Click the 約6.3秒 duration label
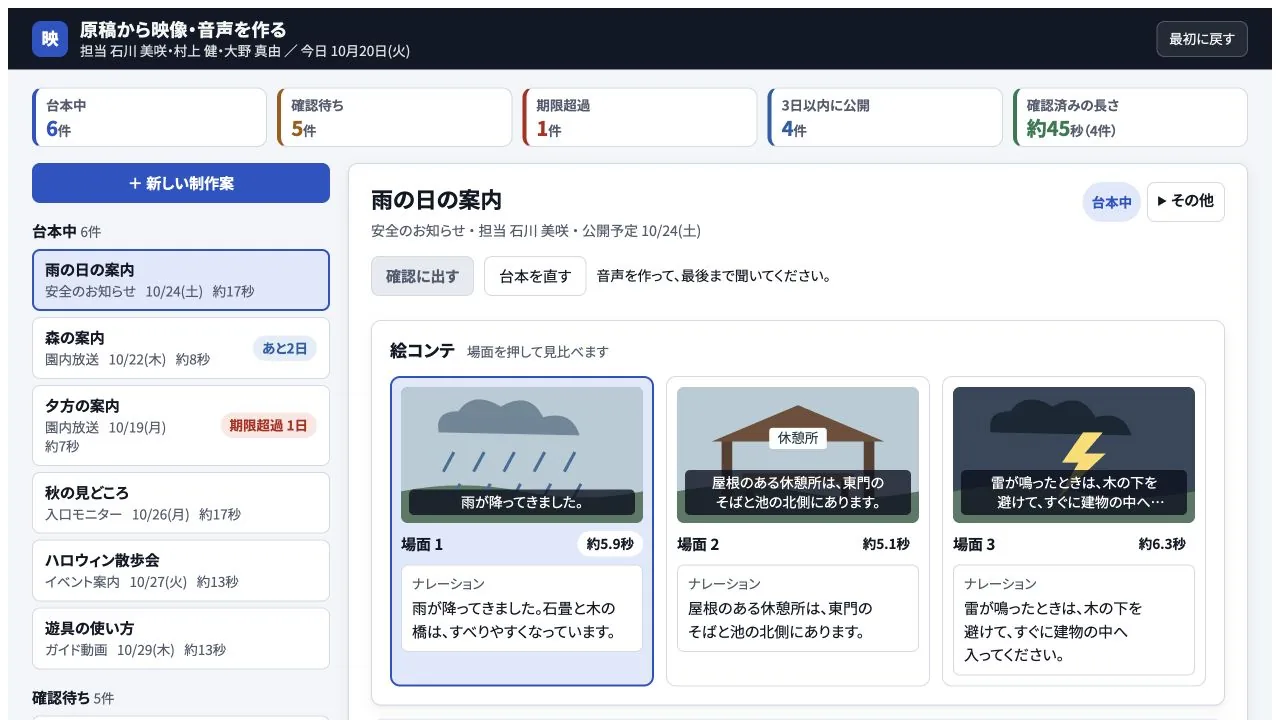The image size is (1280, 720). (1162, 544)
